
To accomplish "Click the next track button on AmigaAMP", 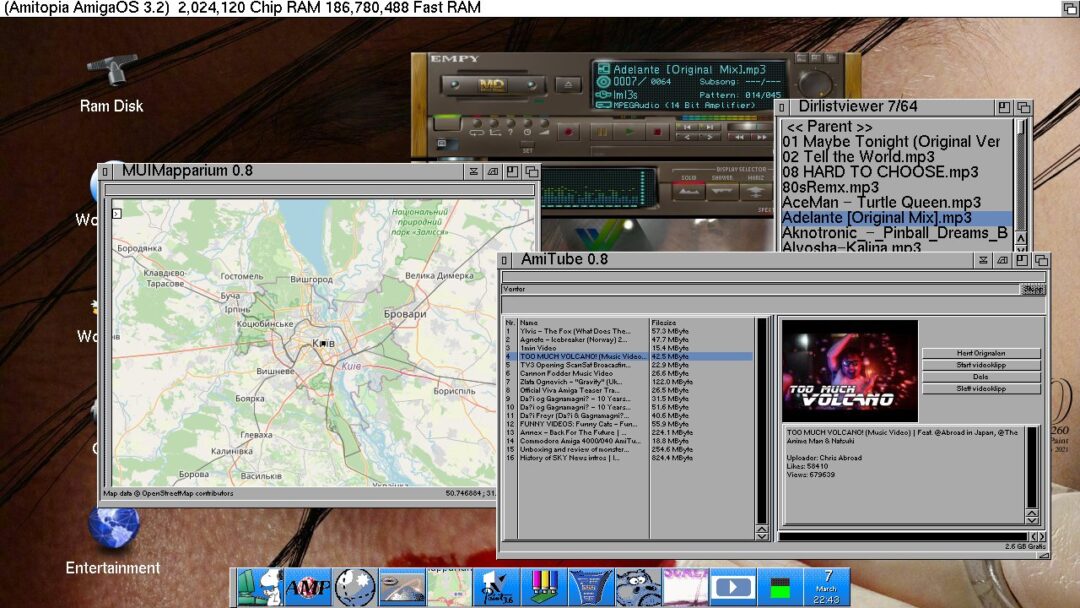I will [710, 126].
